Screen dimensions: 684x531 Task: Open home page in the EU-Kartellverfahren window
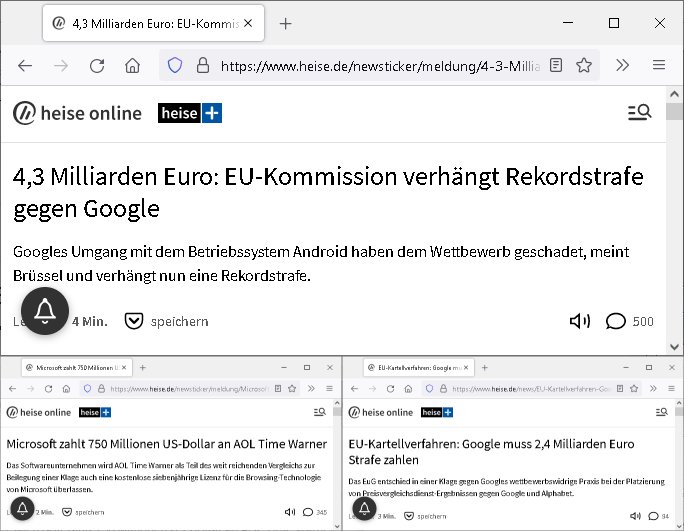point(408,389)
